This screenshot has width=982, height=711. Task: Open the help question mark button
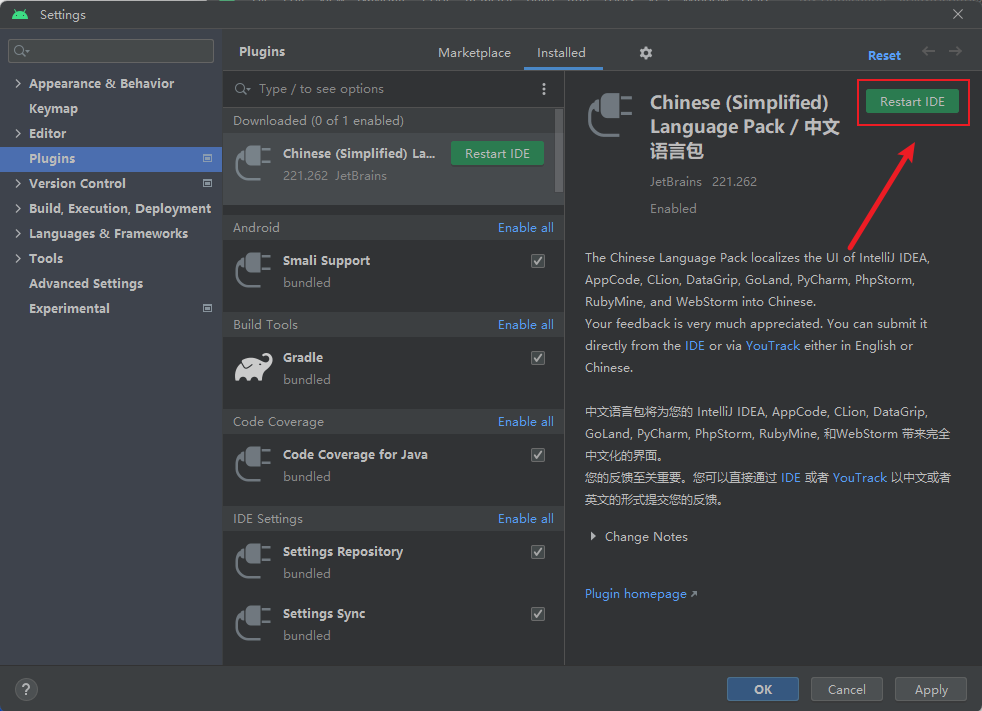click(26, 690)
